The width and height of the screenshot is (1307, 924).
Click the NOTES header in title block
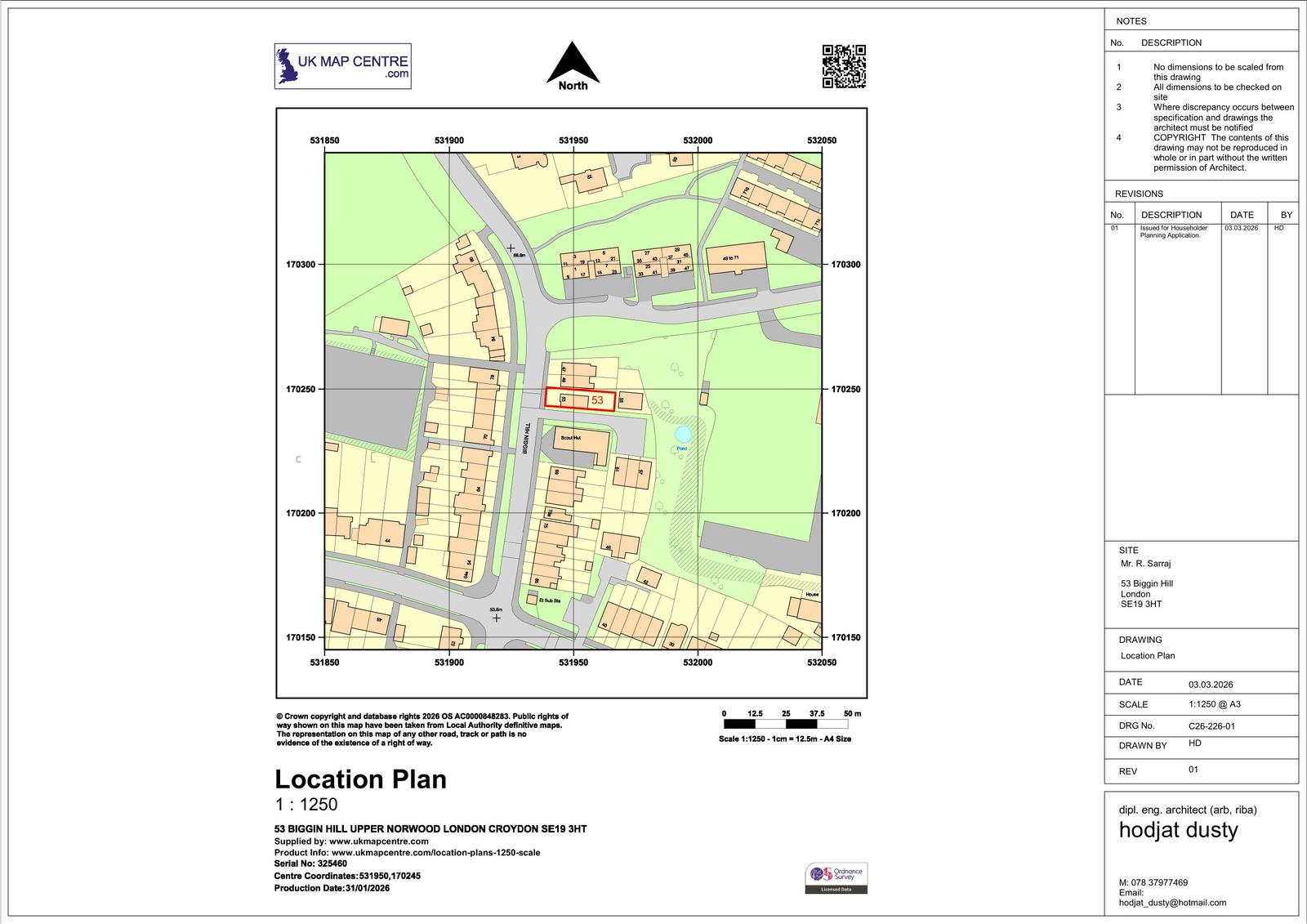[1131, 21]
